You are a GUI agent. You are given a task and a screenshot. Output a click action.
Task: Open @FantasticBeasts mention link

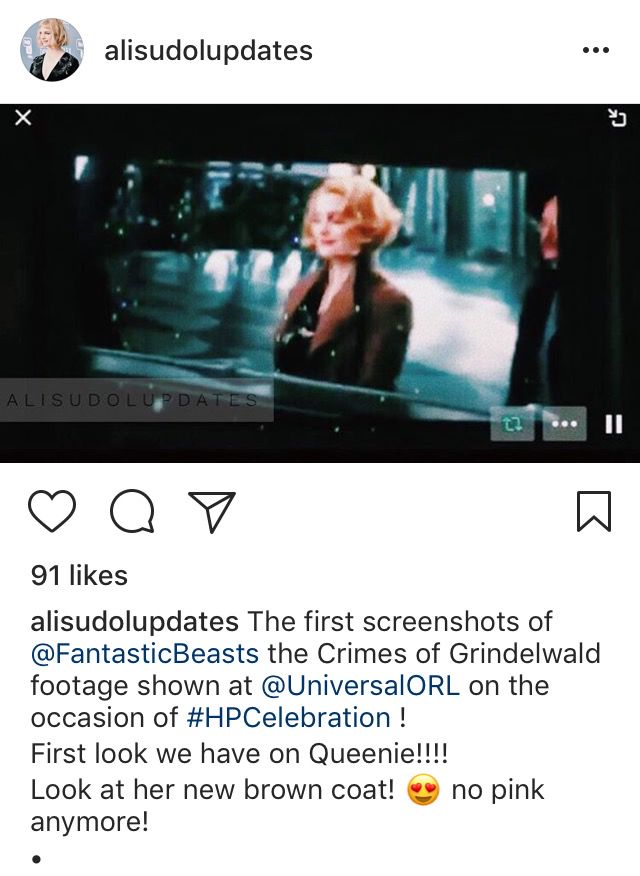145,653
